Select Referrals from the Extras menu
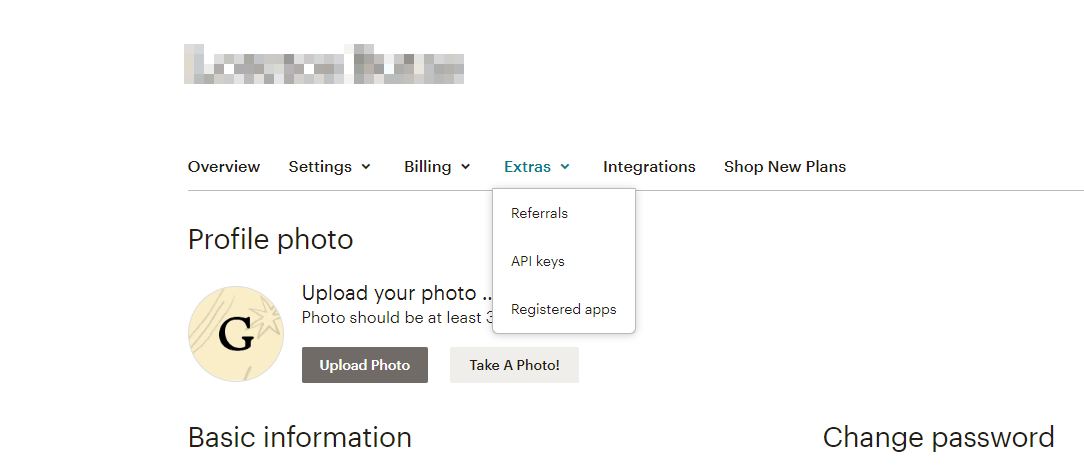The image size is (1084, 472). pos(539,213)
